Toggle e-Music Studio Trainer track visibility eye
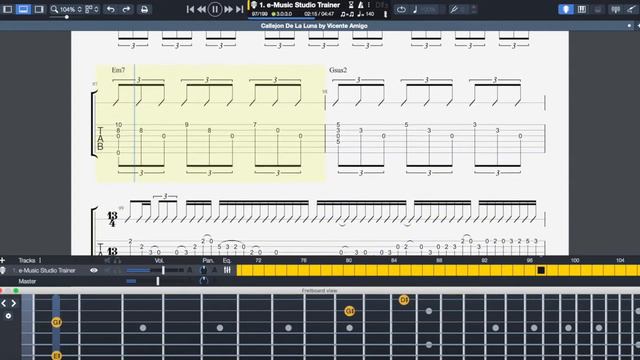This screenshot has height=360, width=640. [93, 270]
